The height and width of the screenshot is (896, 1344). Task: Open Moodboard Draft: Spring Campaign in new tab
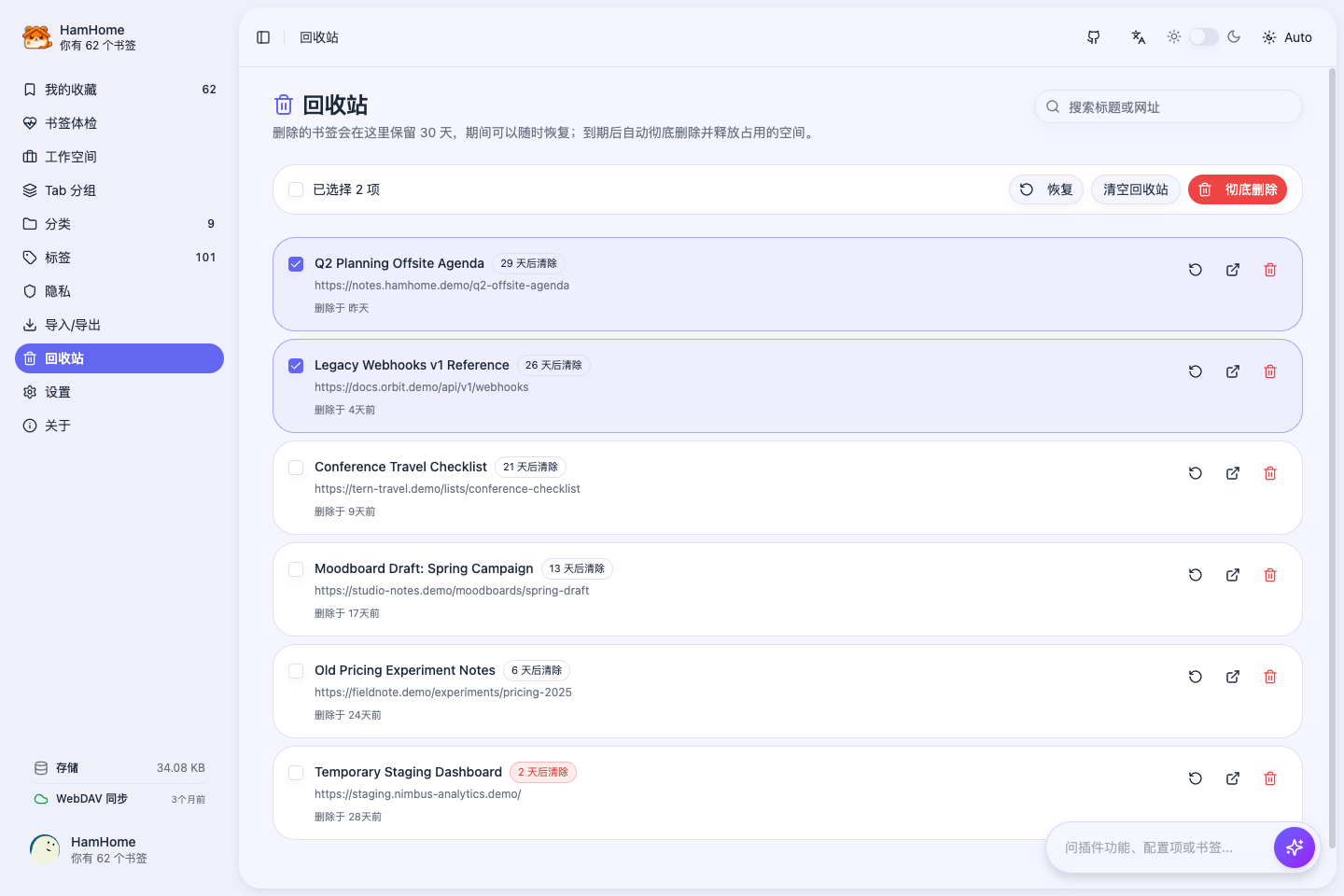coord(1233,575)
